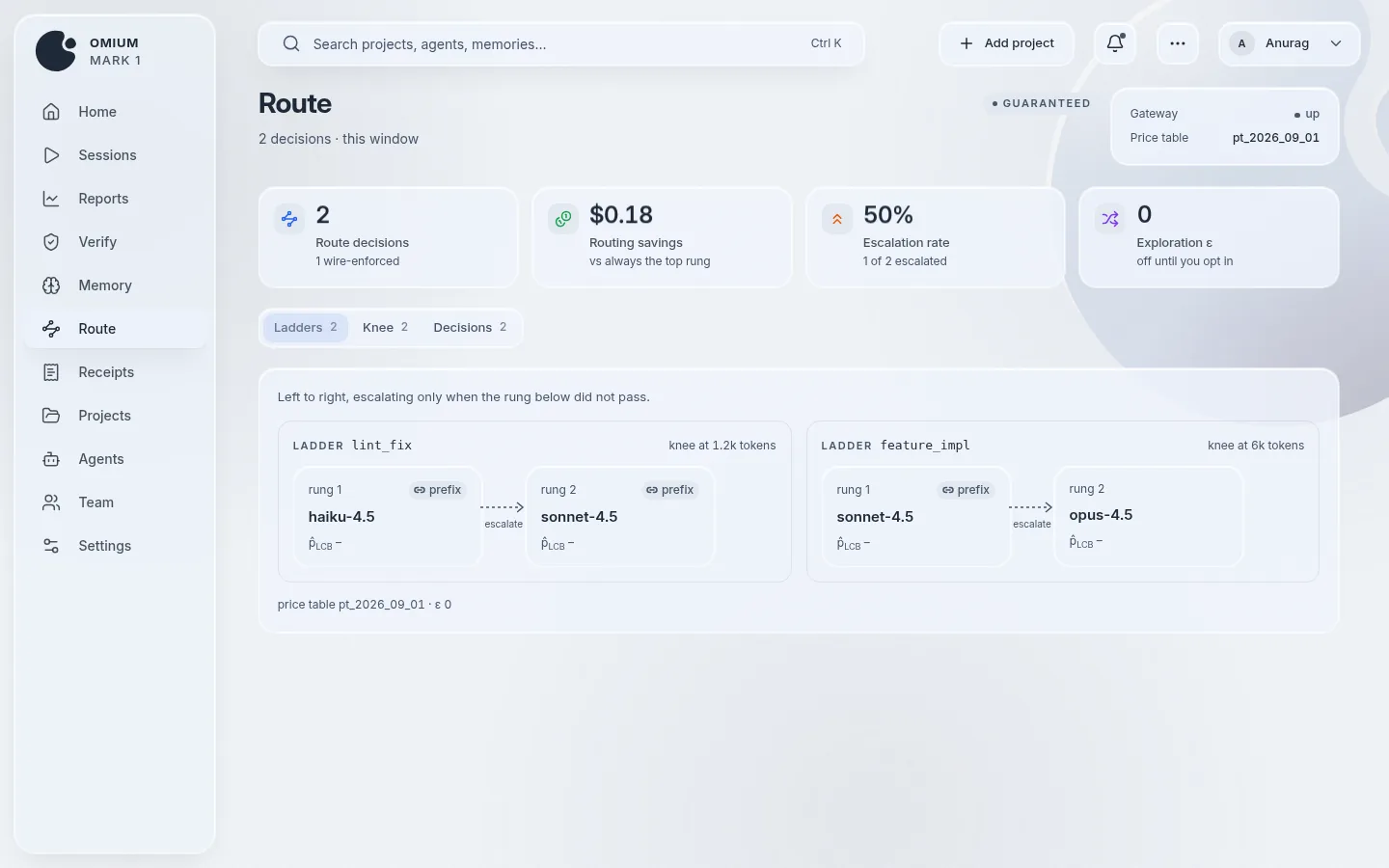Click 'knee at 1.2k tokens' label

722,446
